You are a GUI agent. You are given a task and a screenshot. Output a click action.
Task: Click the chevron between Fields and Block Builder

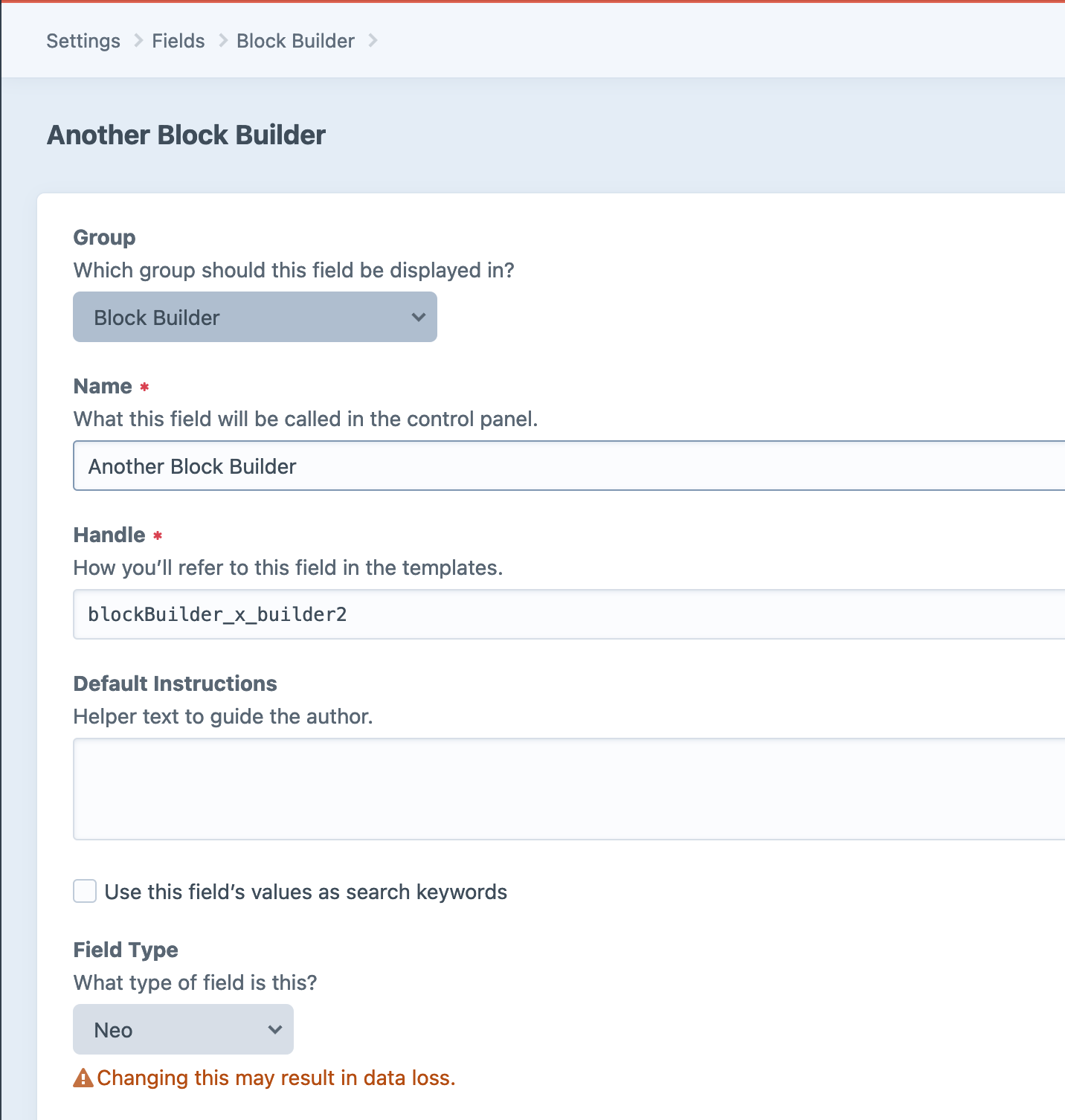(222, 41)
